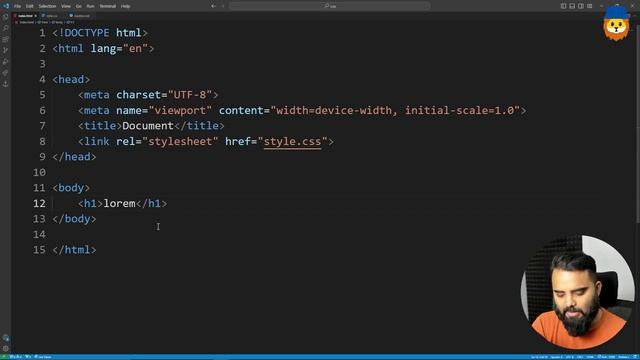Screen dimensions: 640x360
Task: Click line number 12 in the gutter
Action: coord(39,203)
